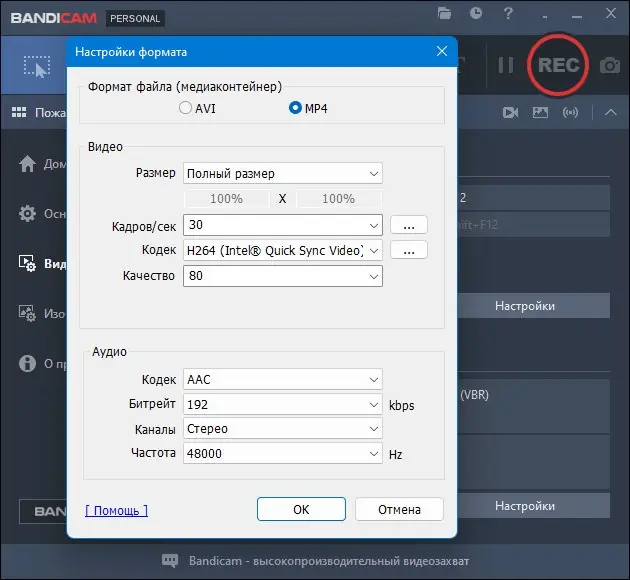
Task: Open the Частота 48000 dropdown
Action: 282,453
